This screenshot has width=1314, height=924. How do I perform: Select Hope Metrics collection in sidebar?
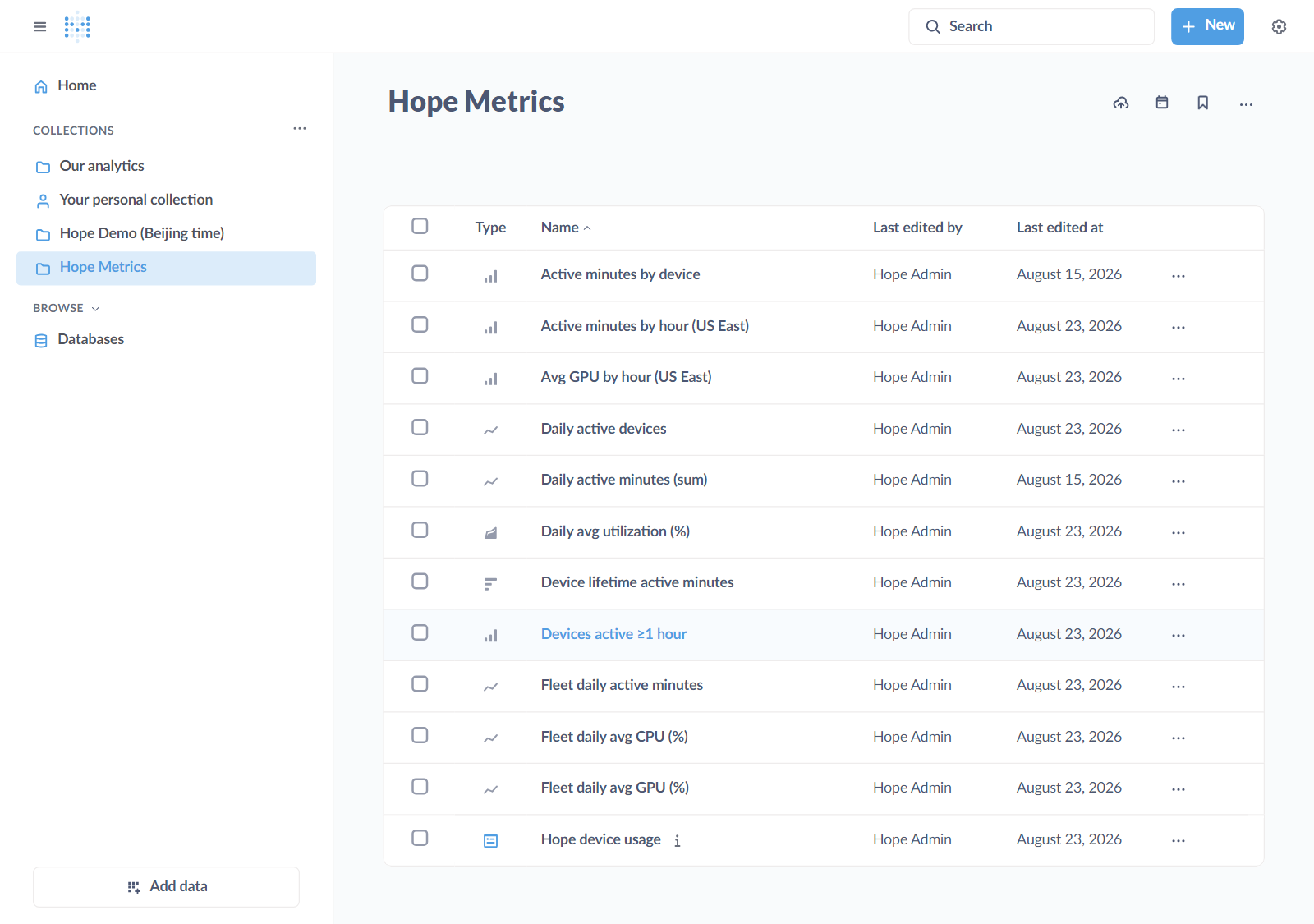pos(166,269)
